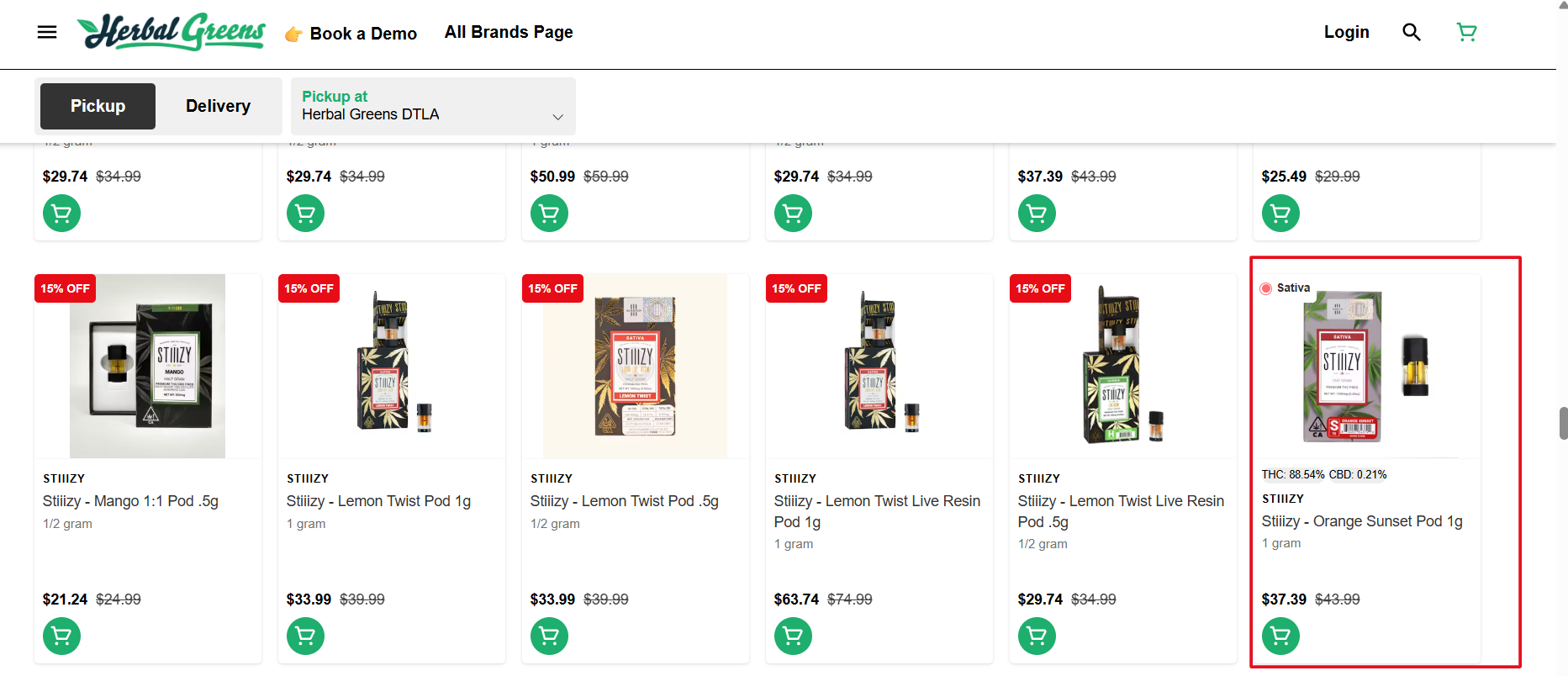The width and height of the screenshot is (1568, 676).
Task: Click the Login link
Action: pyautogui.click(x=1346, y=32)
